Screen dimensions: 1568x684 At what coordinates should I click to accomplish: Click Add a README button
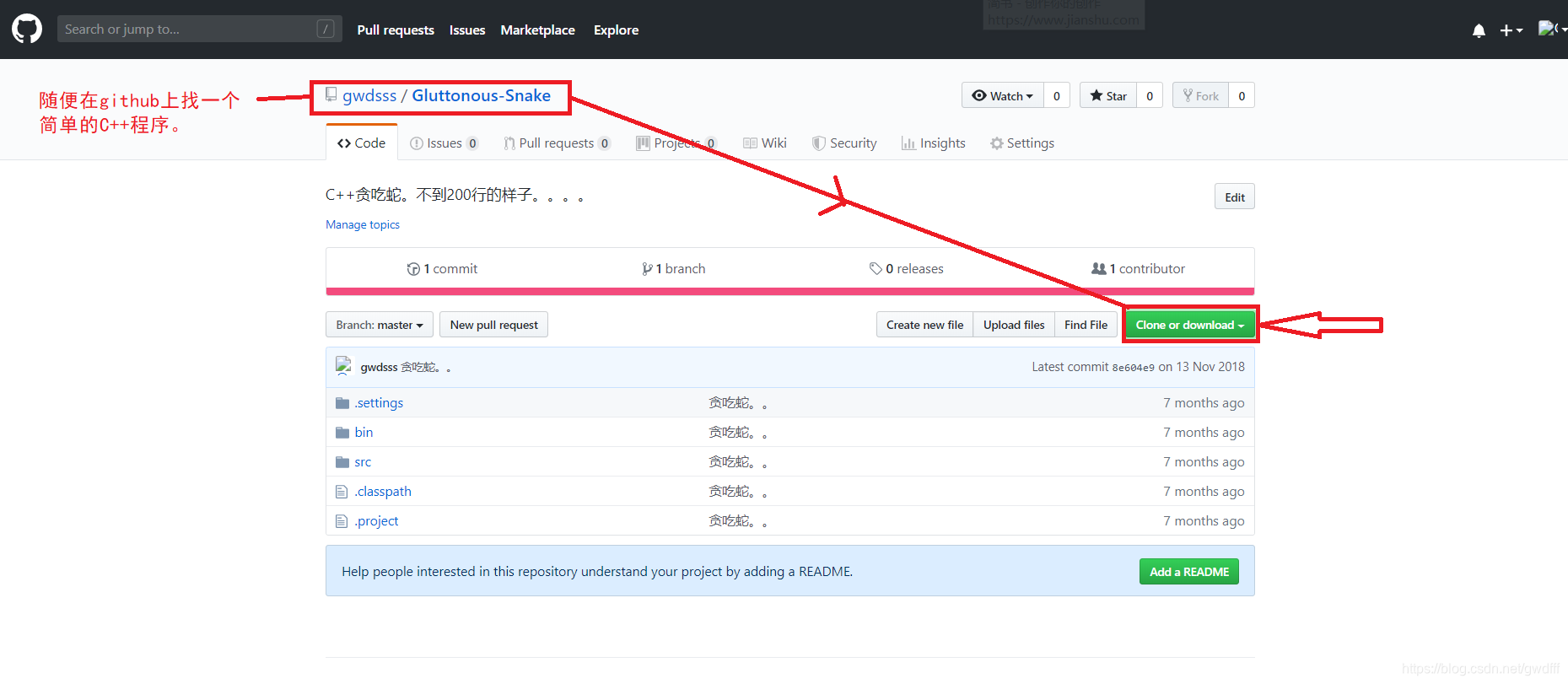(x=1189, y=571)
